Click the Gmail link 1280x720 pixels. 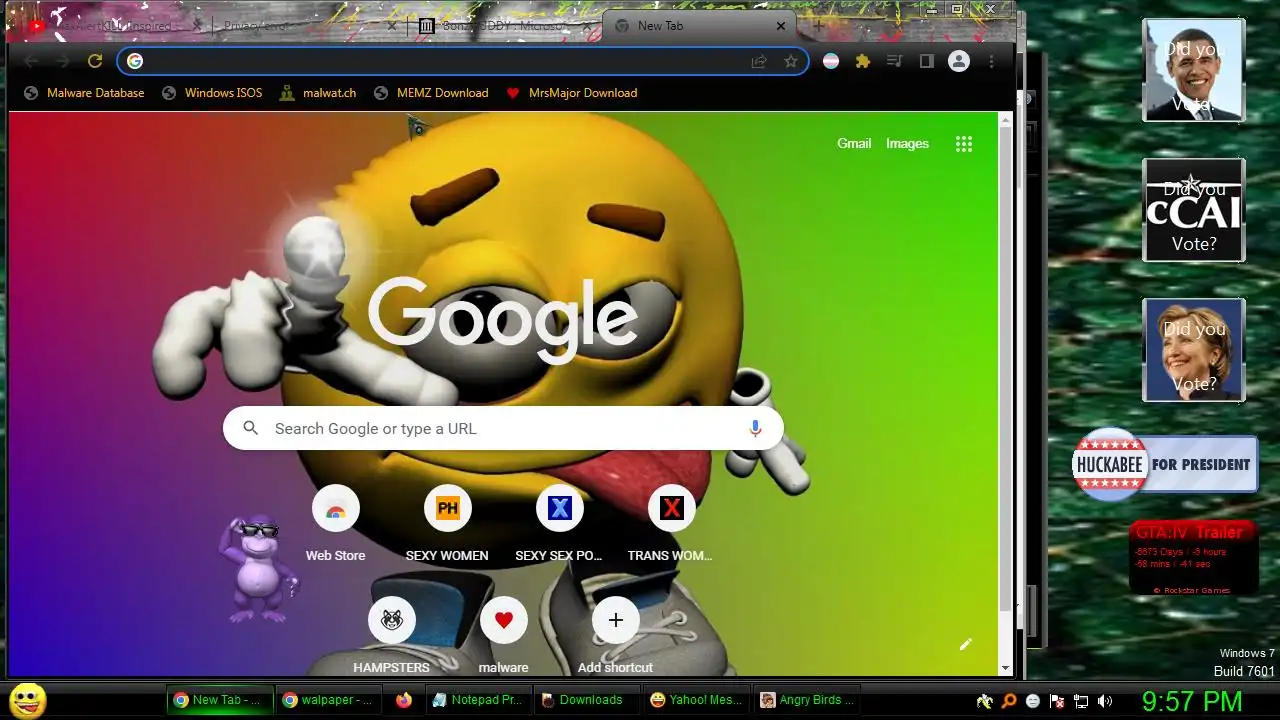pos(854,144)
